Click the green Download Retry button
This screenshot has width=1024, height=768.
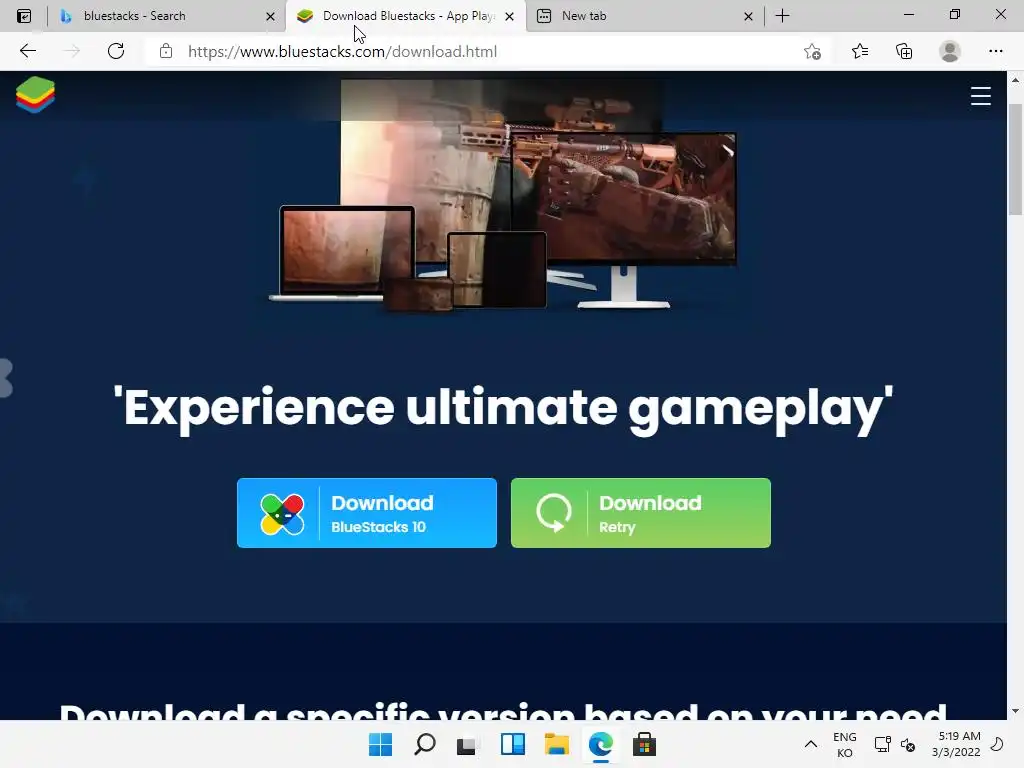click(641, 513)
